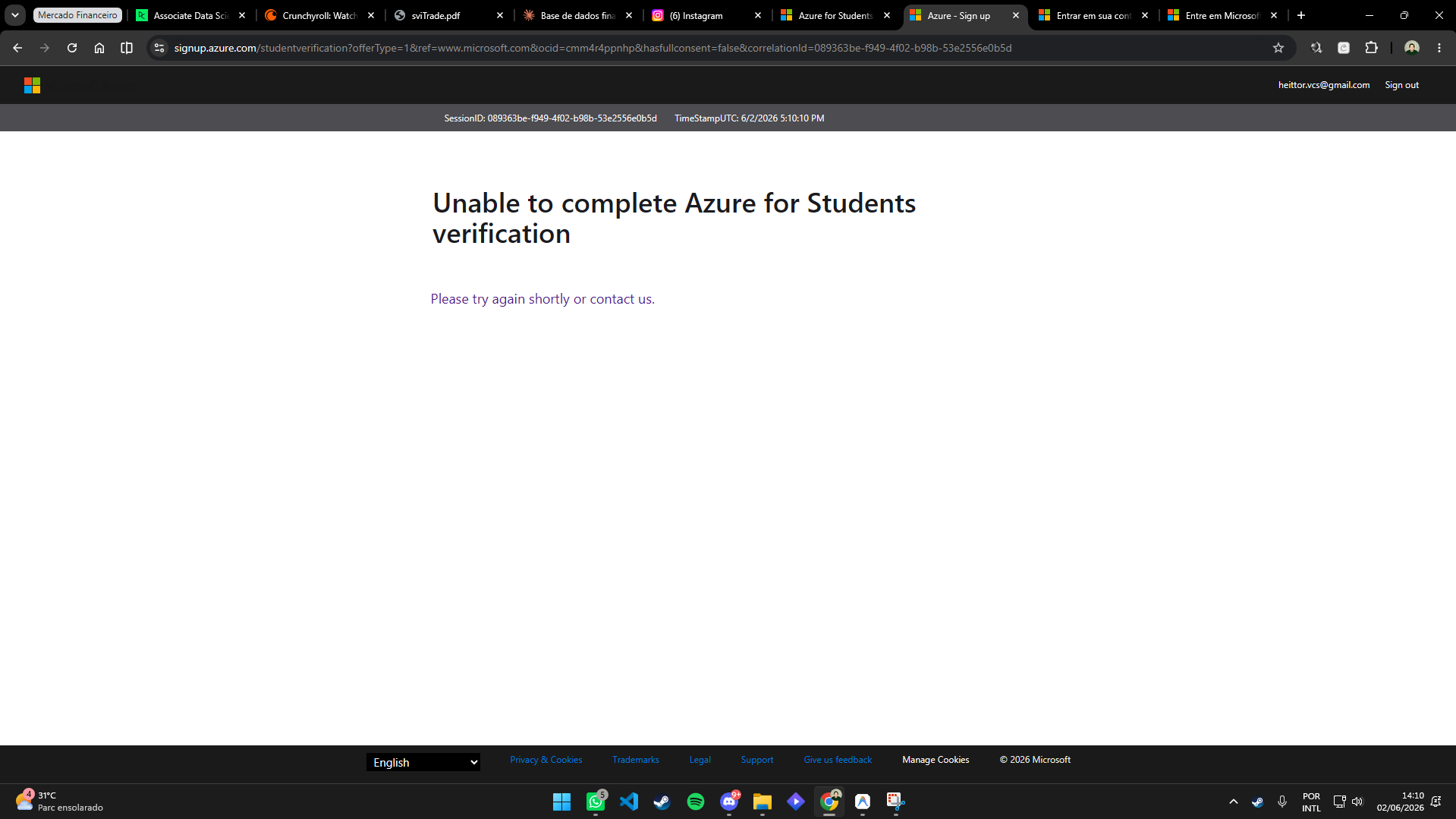Close the Crunchyroll tab

pyautogui.click(x=371, y=15)
